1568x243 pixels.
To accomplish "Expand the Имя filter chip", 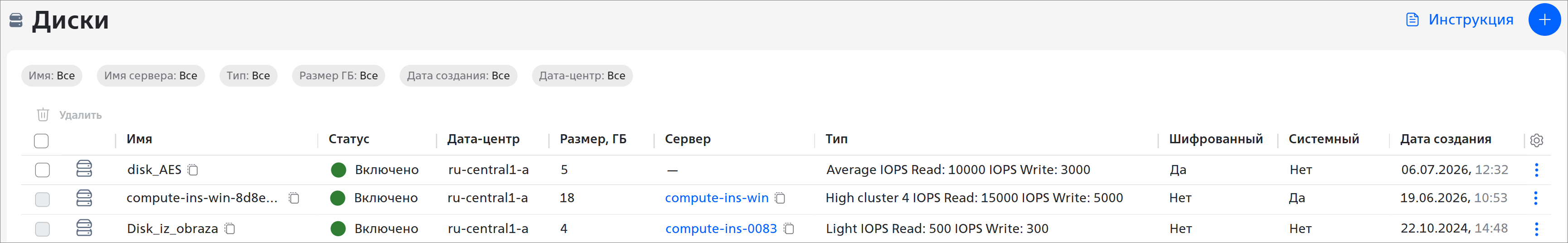I will pos(52,76).
